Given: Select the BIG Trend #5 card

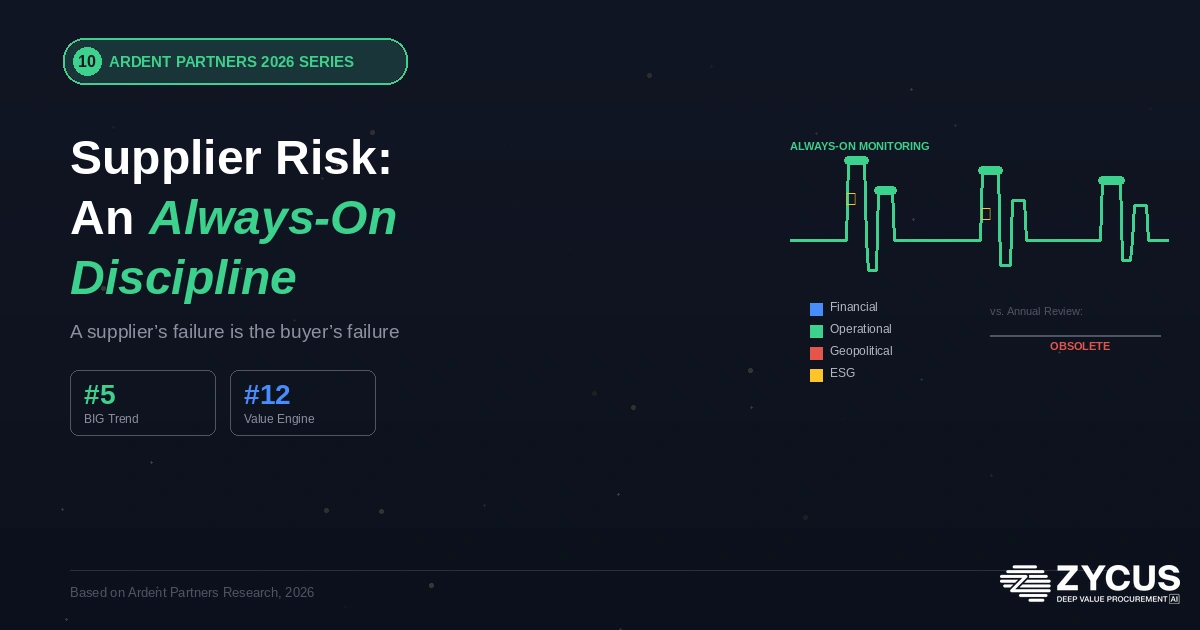Looking at the screenshot, I should click(143, 403).
